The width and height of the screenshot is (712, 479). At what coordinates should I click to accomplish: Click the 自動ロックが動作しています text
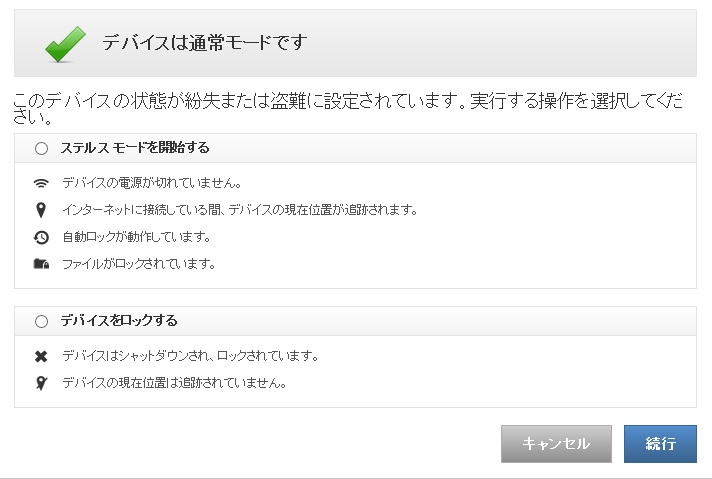click(x=136, y=237)
